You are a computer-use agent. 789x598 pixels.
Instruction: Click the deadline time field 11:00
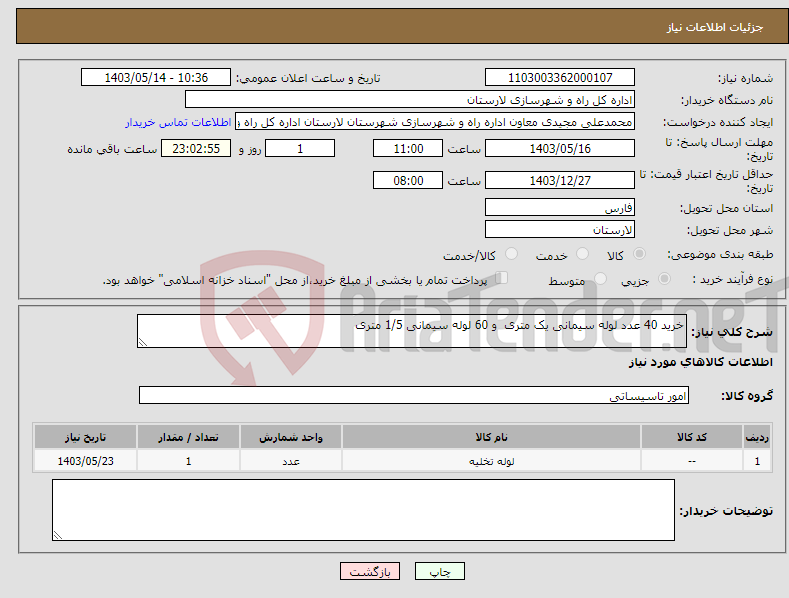(408, 148)
